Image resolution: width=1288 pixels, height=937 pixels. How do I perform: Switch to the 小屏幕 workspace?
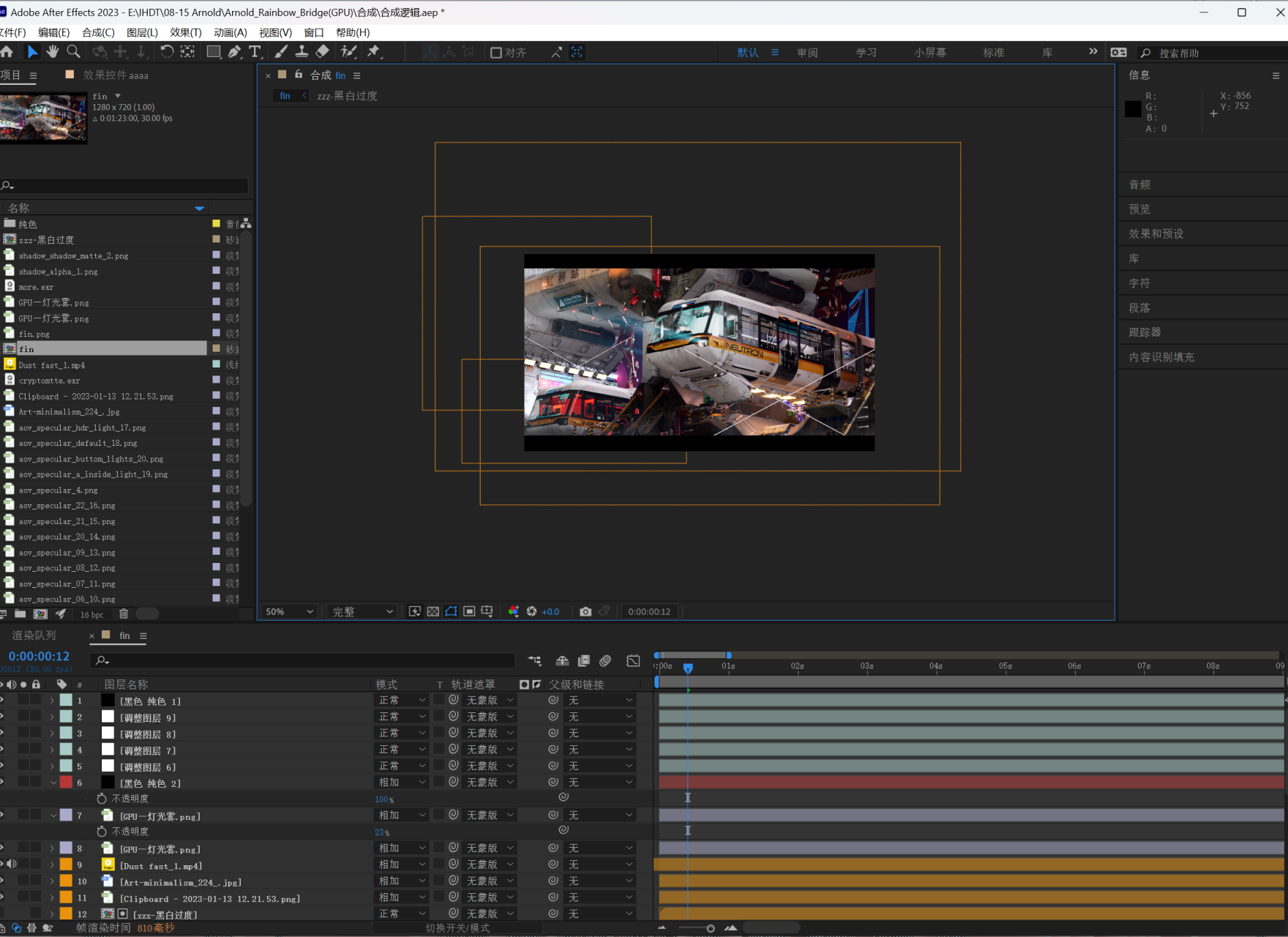pos(930,53)
